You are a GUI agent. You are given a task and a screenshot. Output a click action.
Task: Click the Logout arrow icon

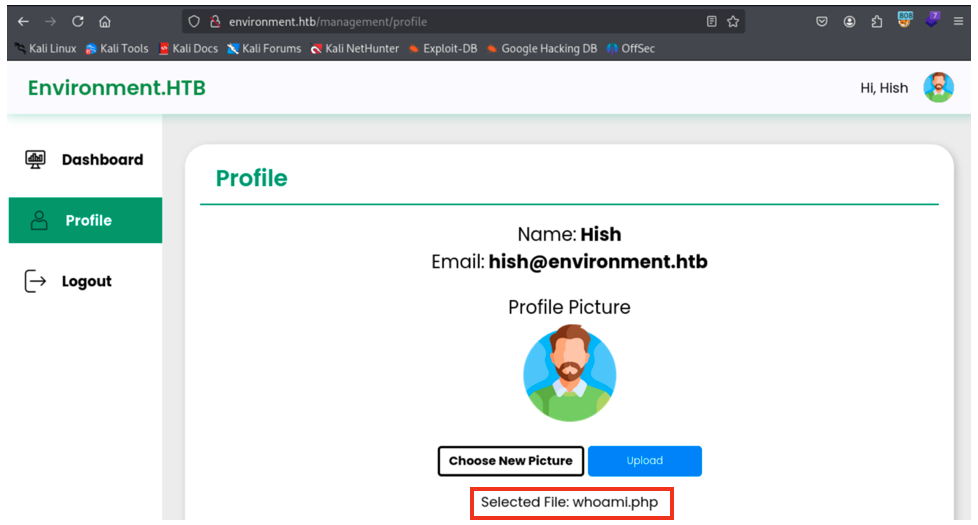point(35,281)
